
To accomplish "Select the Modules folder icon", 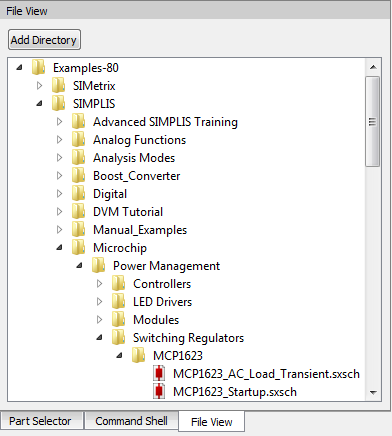I will 118,319.
